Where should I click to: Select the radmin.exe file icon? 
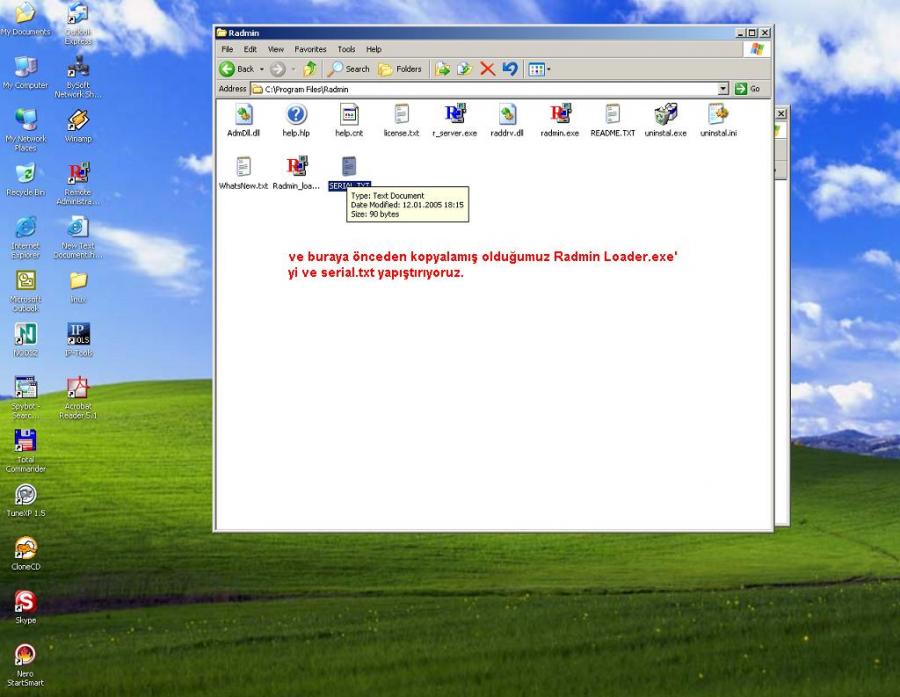coord(559,115)
